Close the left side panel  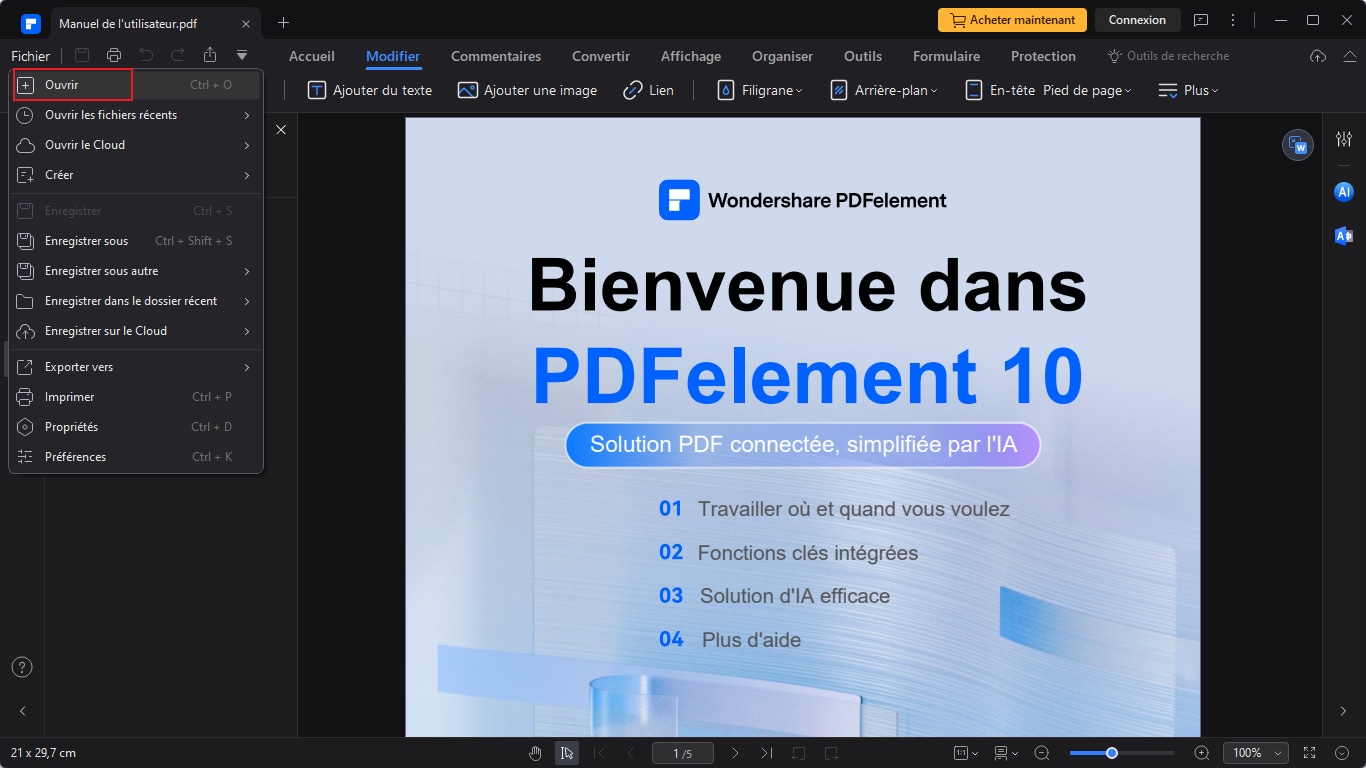pyautogui.click(x=281, y=130)
